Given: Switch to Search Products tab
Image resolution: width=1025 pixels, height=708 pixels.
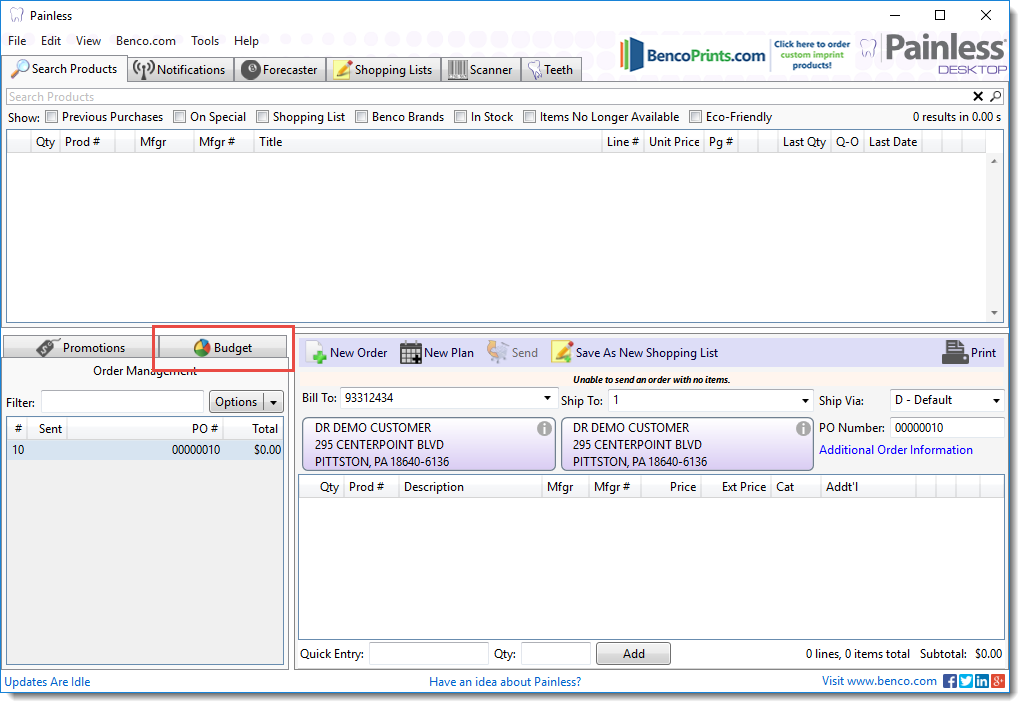Looking at the screenshot, I should 65,69.
